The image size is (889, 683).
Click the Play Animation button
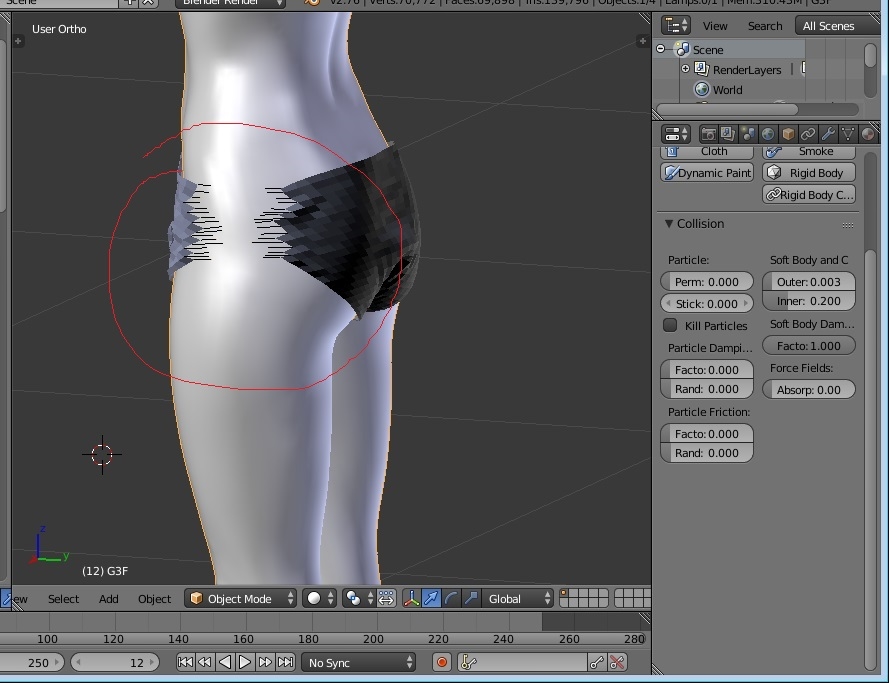[245, 662]
